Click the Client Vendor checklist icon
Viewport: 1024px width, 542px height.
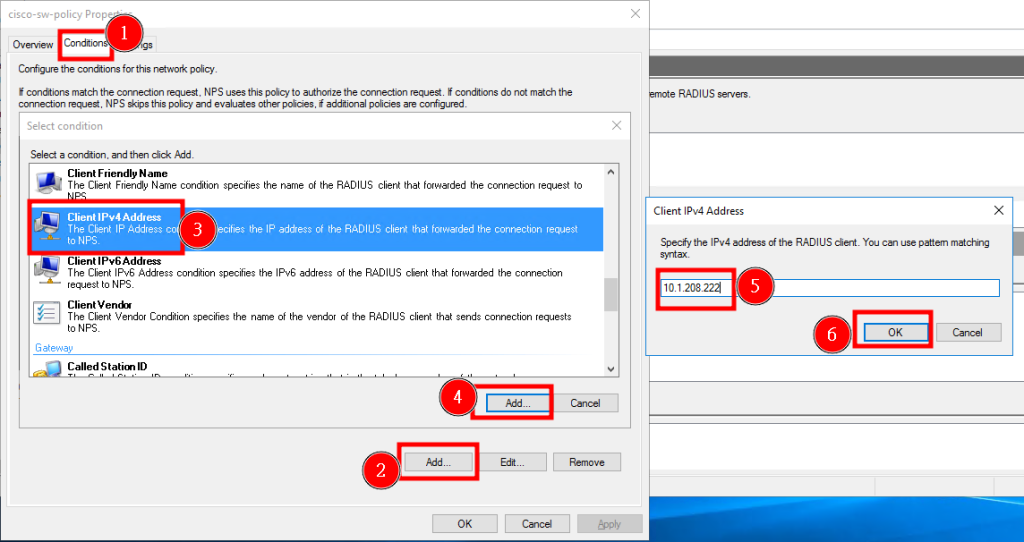click(x=47, y=313)
